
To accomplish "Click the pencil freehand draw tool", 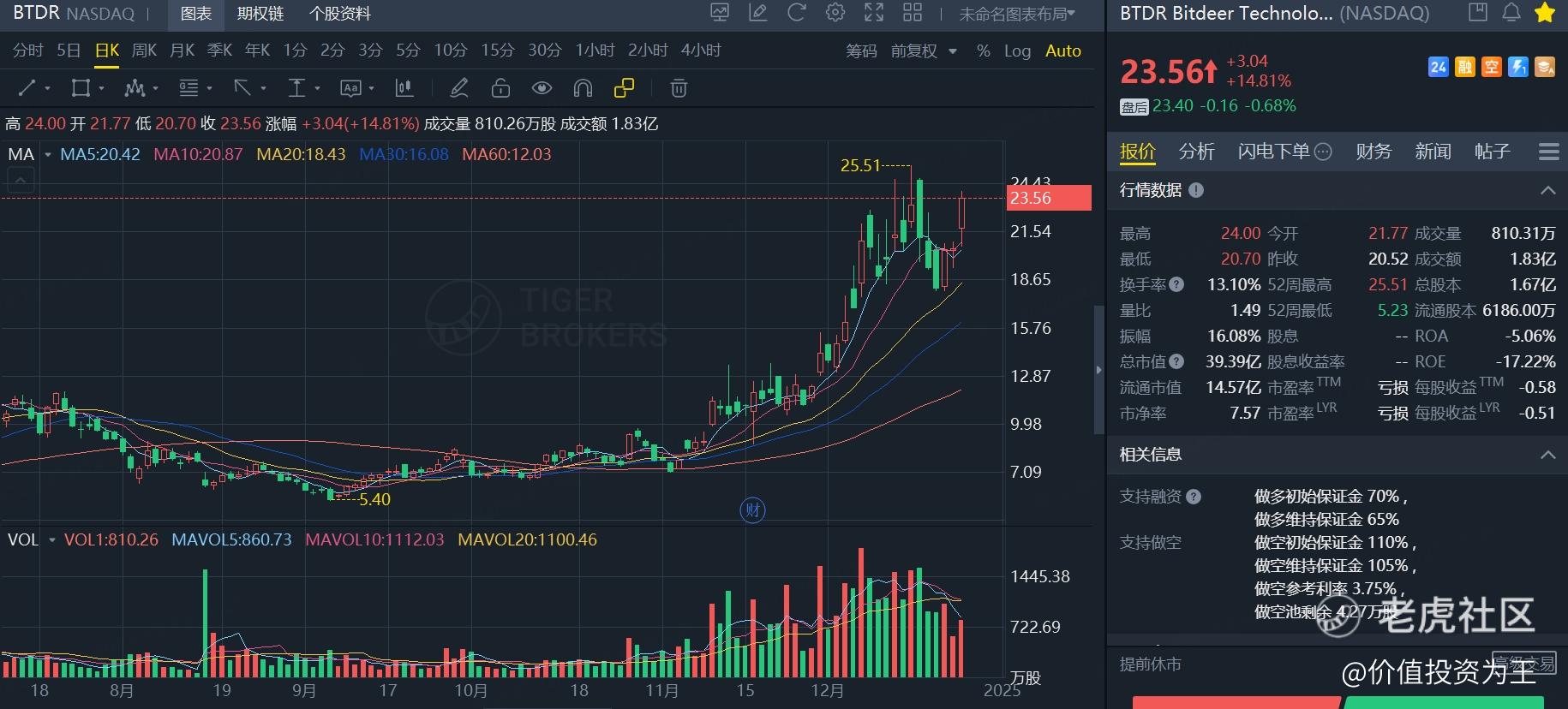I will pyautogui.click(x=459, y=87).
